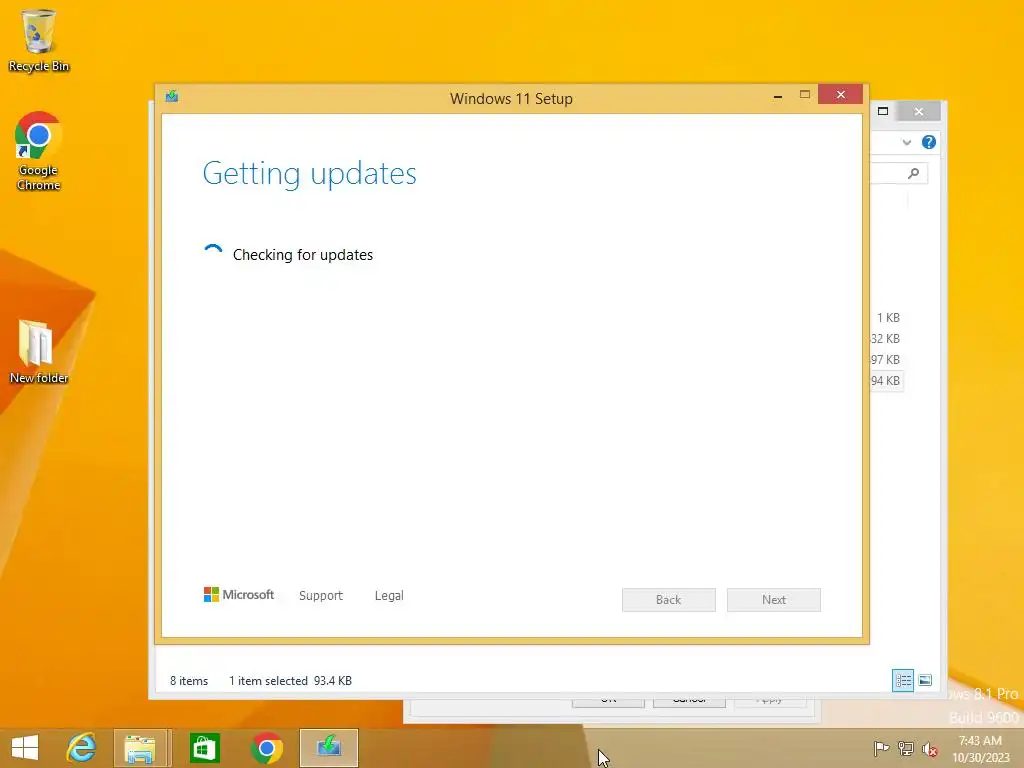
Task: Launch Internet Explorer from the taskbar
Action: [82, 748]
